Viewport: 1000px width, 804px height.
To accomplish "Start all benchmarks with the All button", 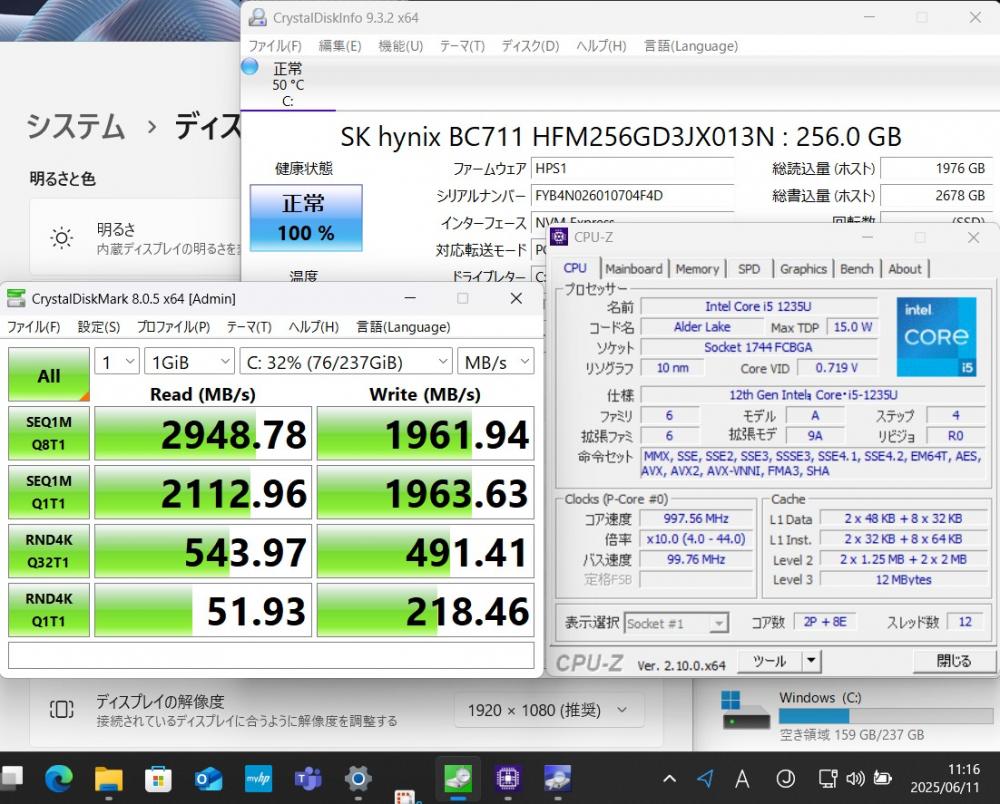I will point(48,375).
